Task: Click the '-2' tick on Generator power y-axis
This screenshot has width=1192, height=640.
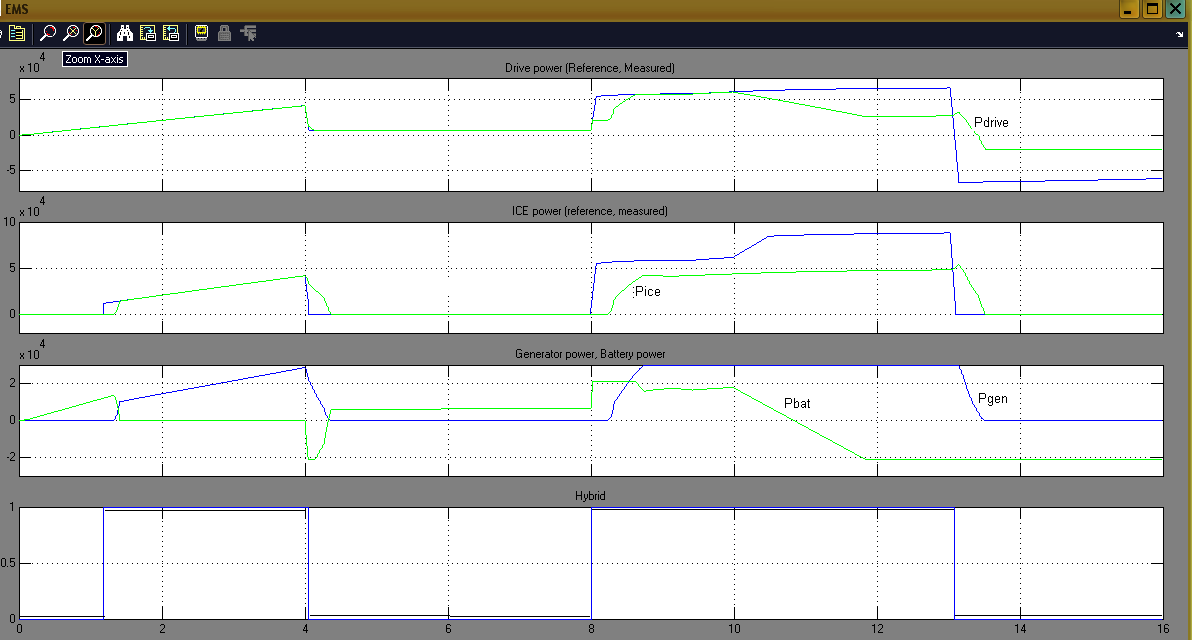Action: point(11,458)
